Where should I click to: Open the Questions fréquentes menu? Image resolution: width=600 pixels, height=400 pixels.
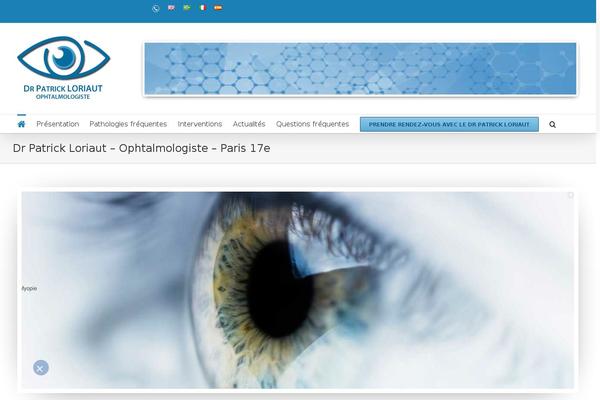pos(313,124)
